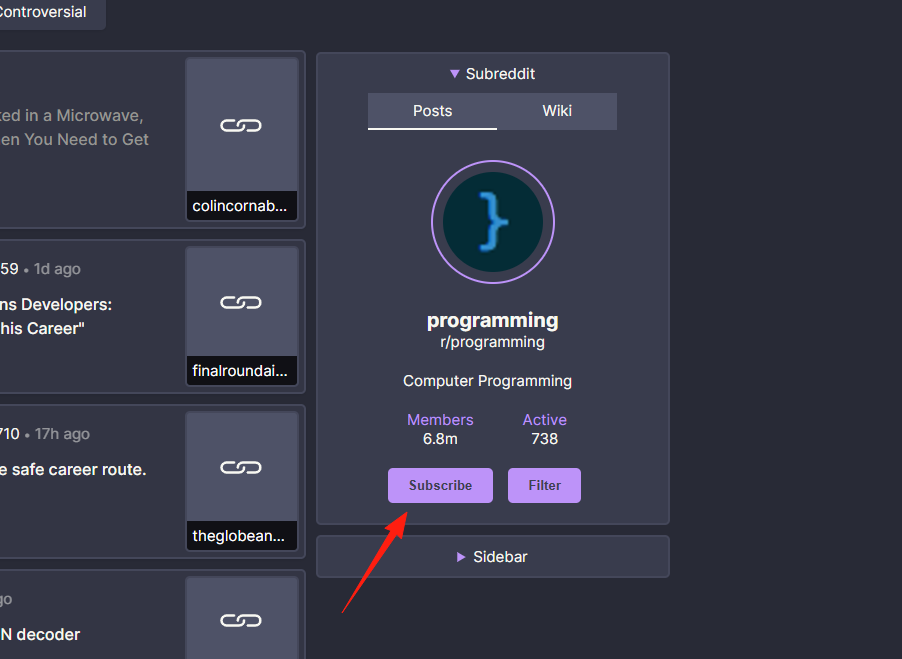Click the '1d ago' timestamp

(57, 269)
